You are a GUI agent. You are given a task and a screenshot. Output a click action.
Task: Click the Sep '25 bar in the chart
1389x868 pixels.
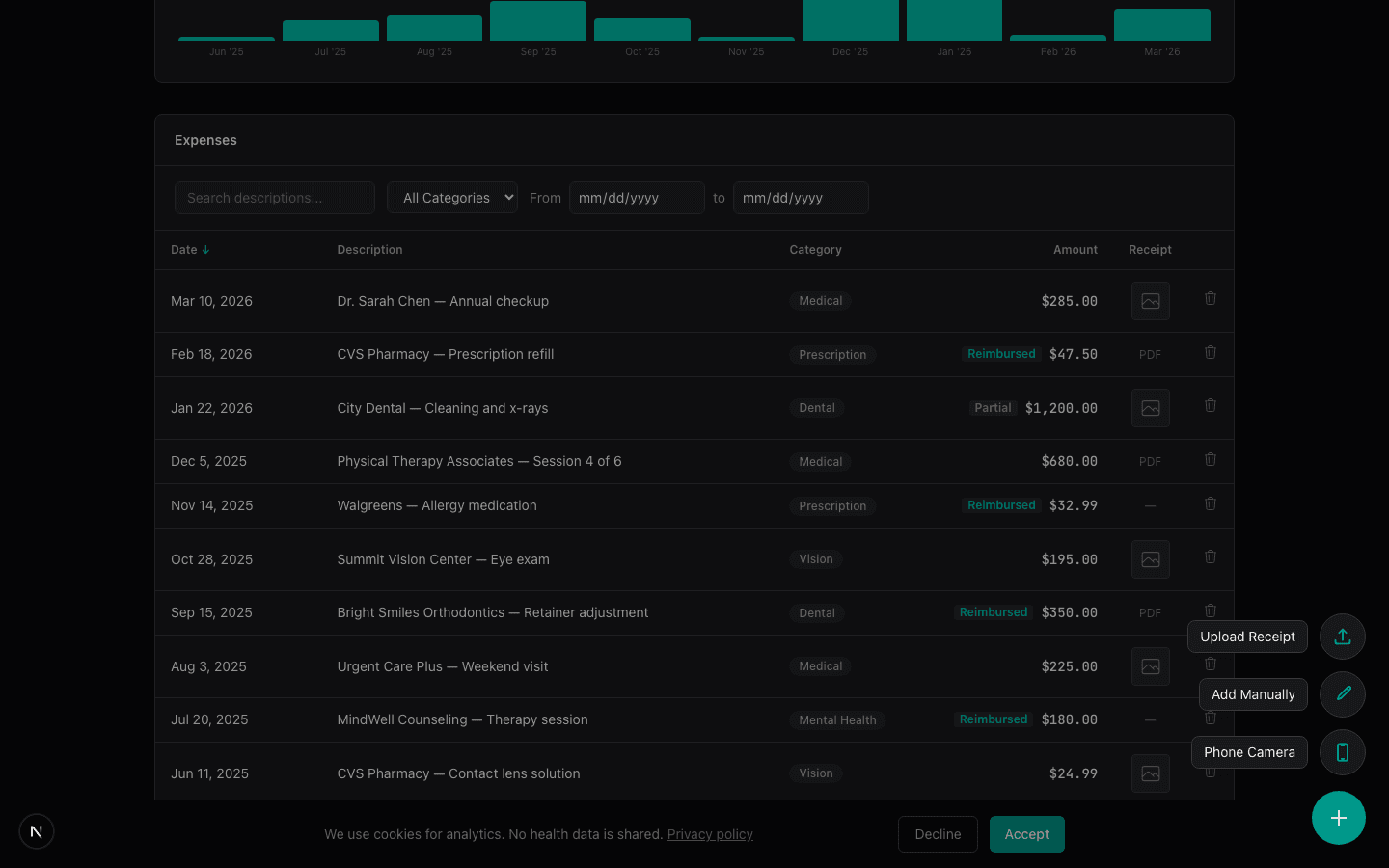[538, 19]
